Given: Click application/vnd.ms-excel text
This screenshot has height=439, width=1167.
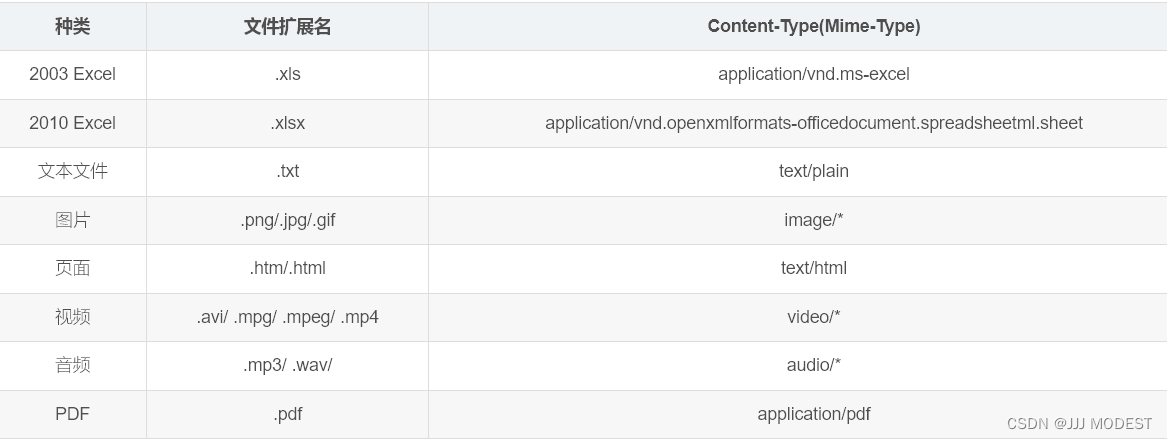Looking at the screenshot, I should (813, 74).
